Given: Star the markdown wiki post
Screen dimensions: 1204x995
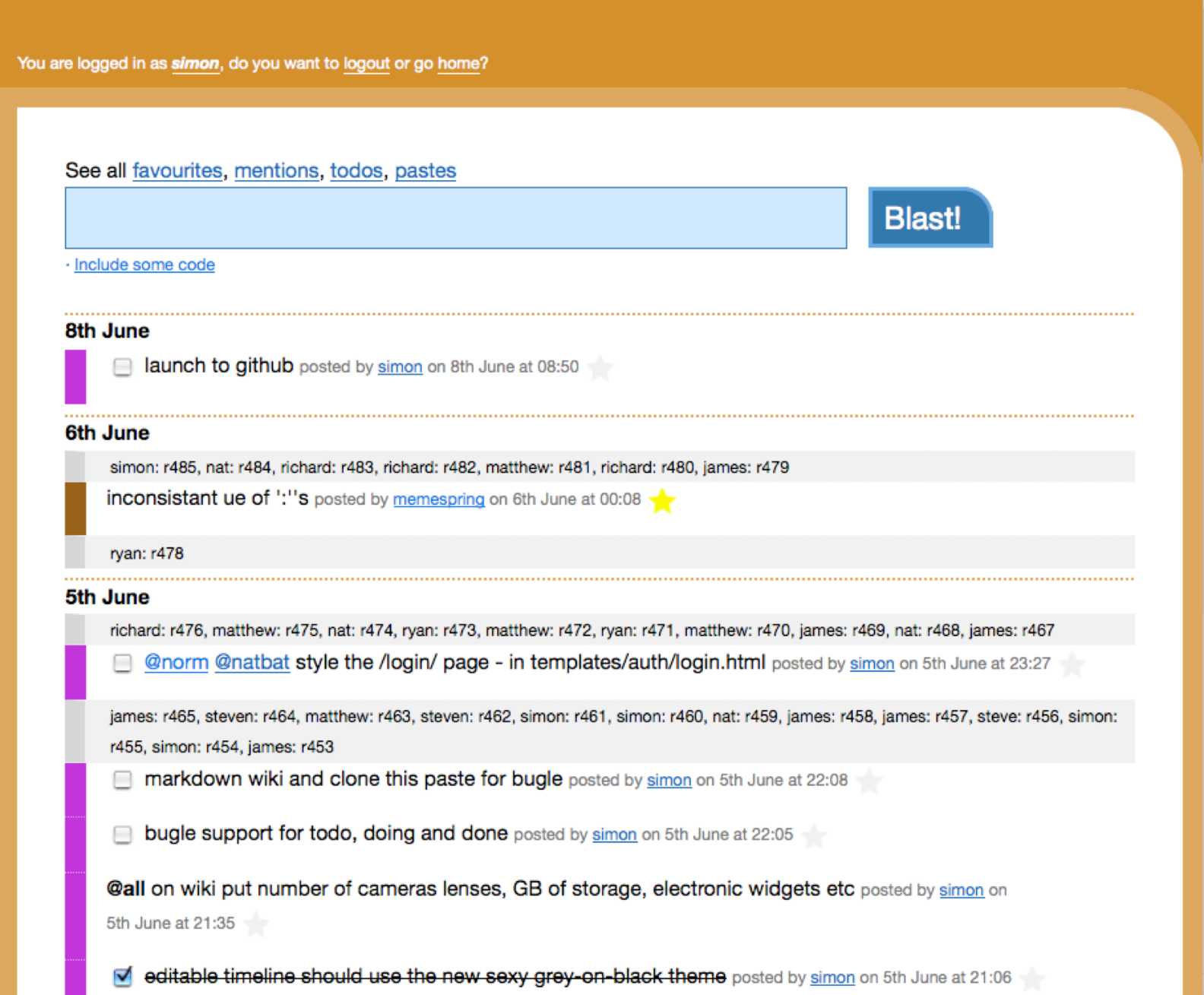Looking at the screenshot, I should coord(870,781).
